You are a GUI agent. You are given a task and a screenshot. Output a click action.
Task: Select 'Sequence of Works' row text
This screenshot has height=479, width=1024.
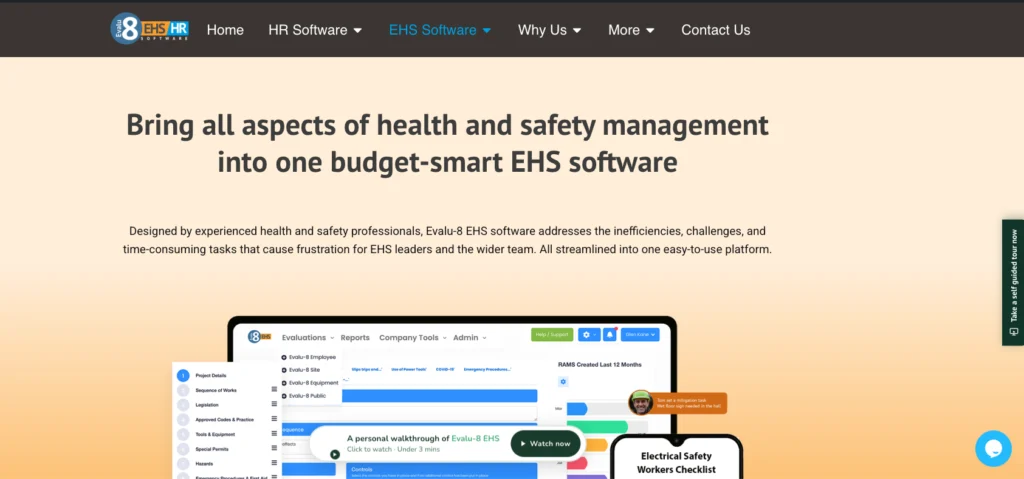(216, 390)
